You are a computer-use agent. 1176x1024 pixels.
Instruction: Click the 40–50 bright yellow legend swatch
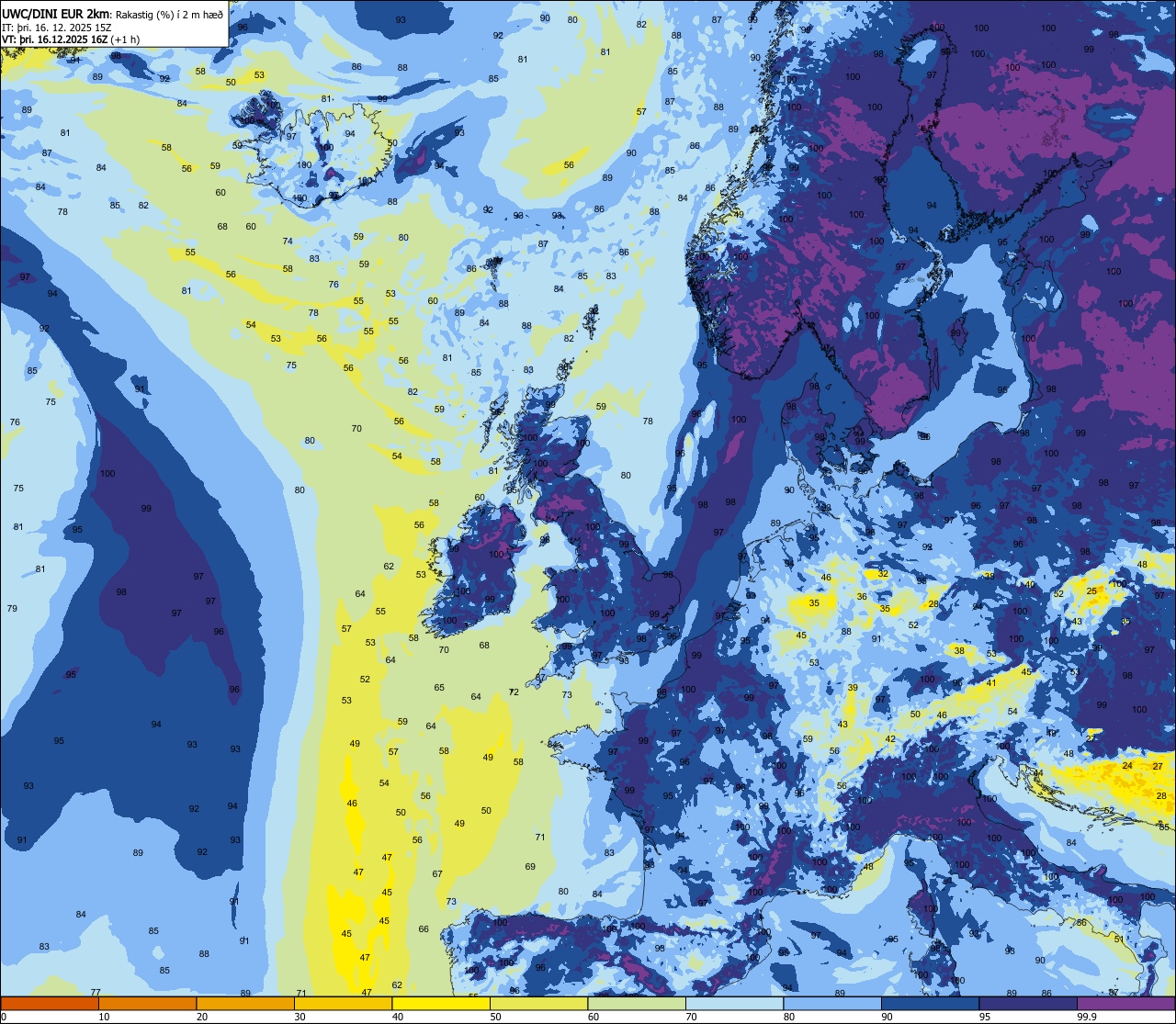(441, 1003)
